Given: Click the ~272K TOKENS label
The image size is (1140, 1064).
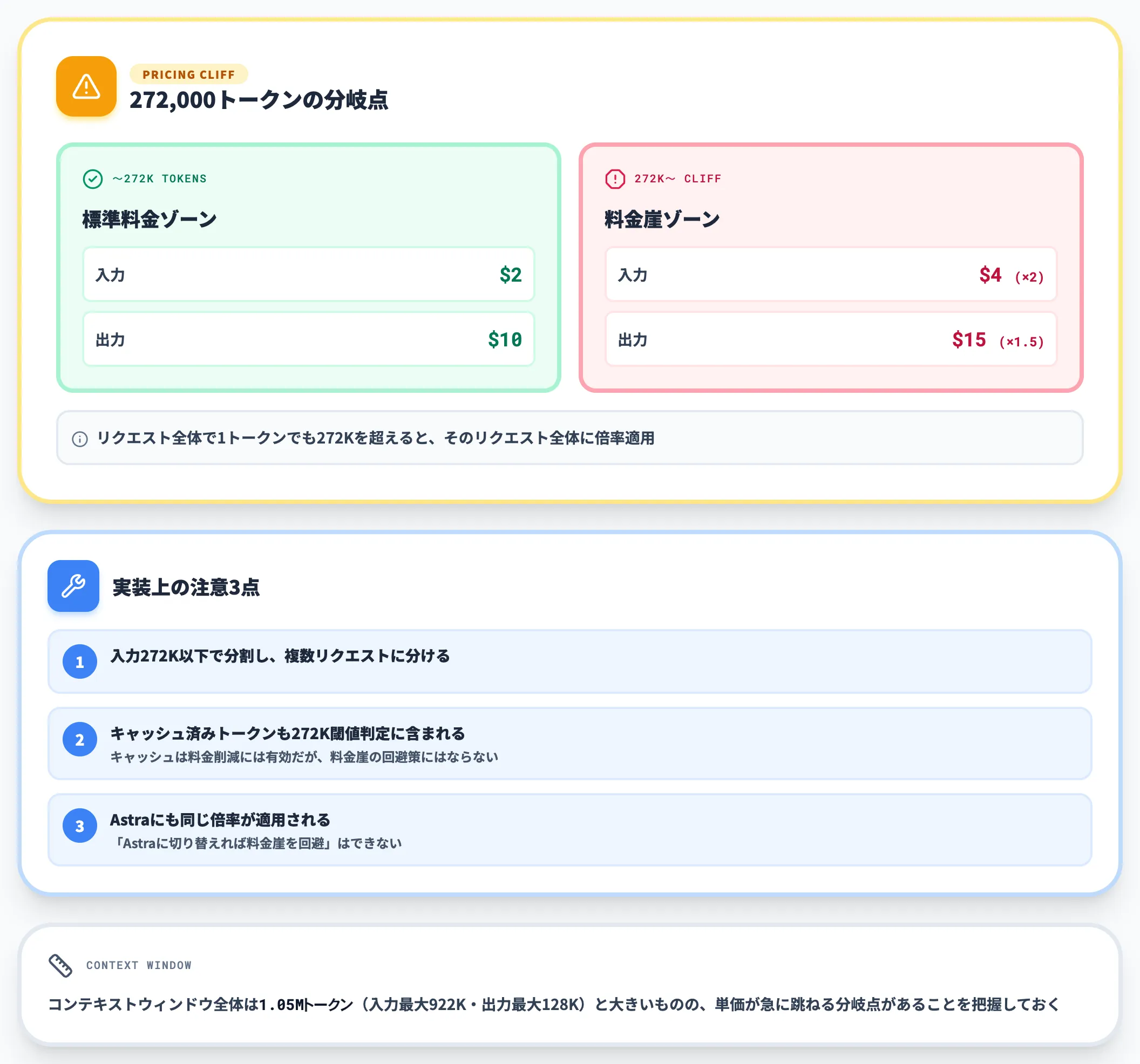Looking at the screenshot, I should coord(159,179).
